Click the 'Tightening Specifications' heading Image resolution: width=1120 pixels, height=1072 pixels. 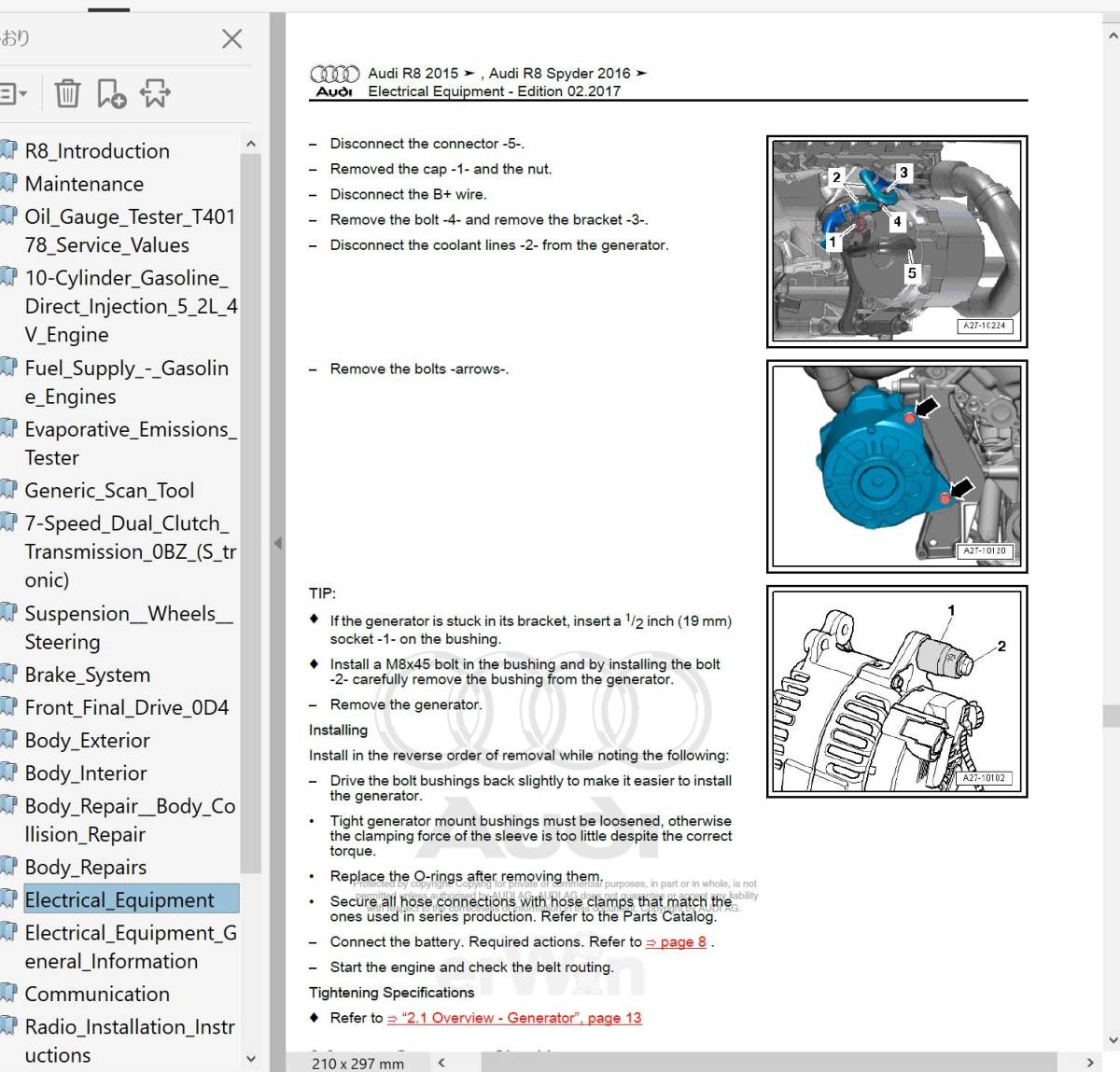click(391, 993)
